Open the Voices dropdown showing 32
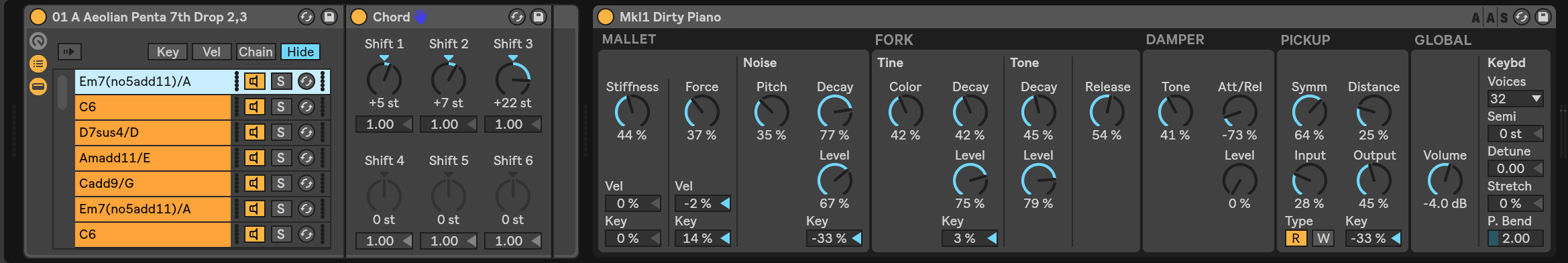This screenshot has width=1568, height=263. (1515, 99)
